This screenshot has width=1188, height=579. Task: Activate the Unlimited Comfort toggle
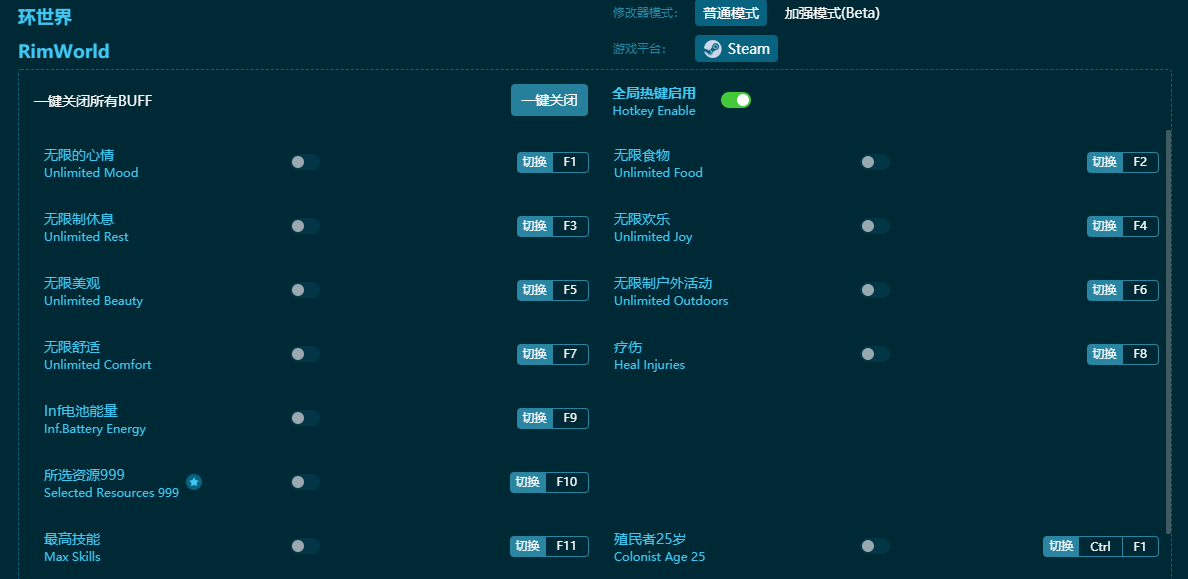click(x=305, y=354)
